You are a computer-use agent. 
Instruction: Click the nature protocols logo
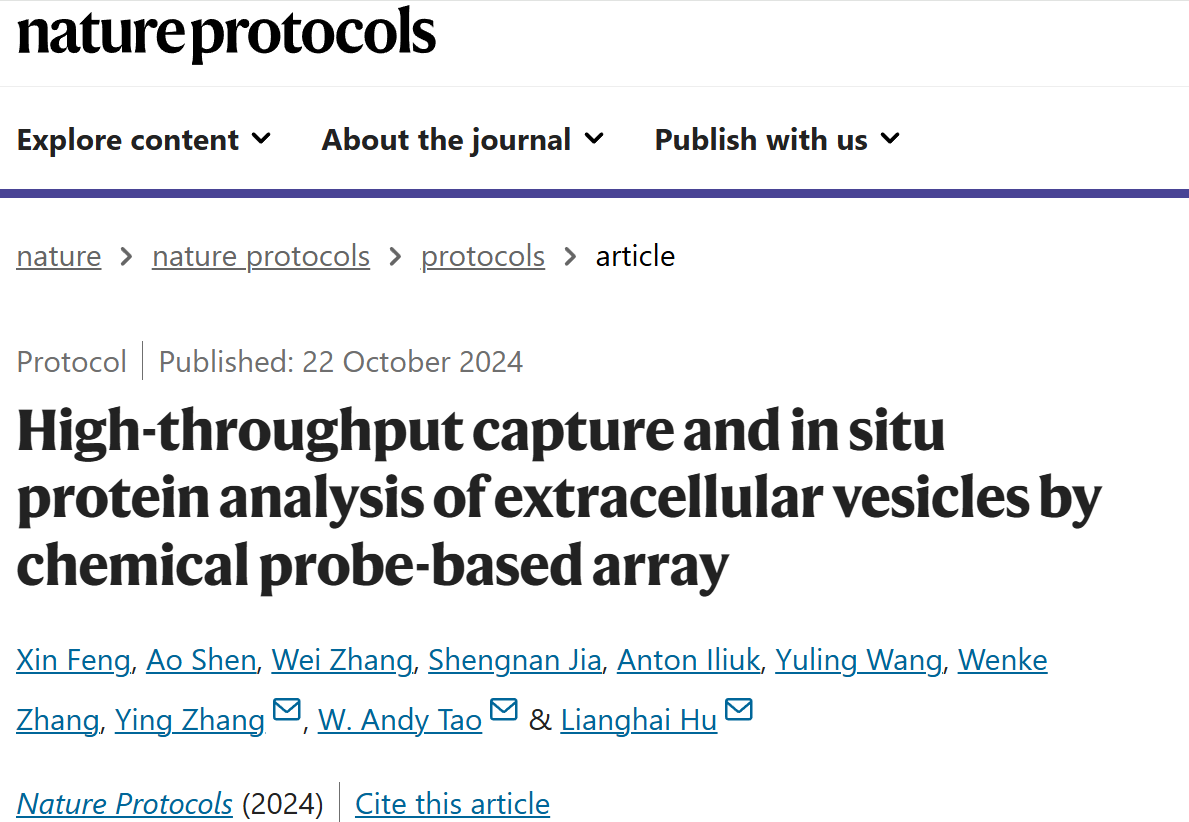click(x=226, y=34)
